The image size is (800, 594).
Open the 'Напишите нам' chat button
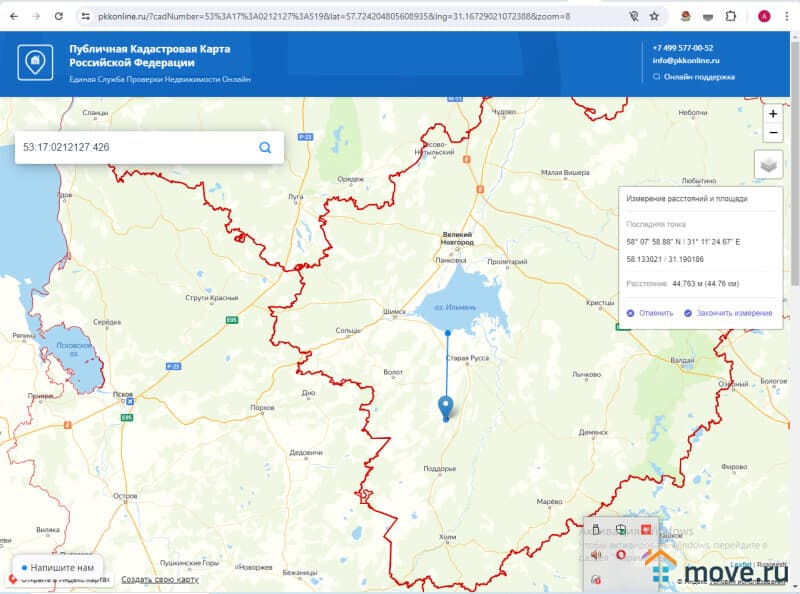(58, 567)
